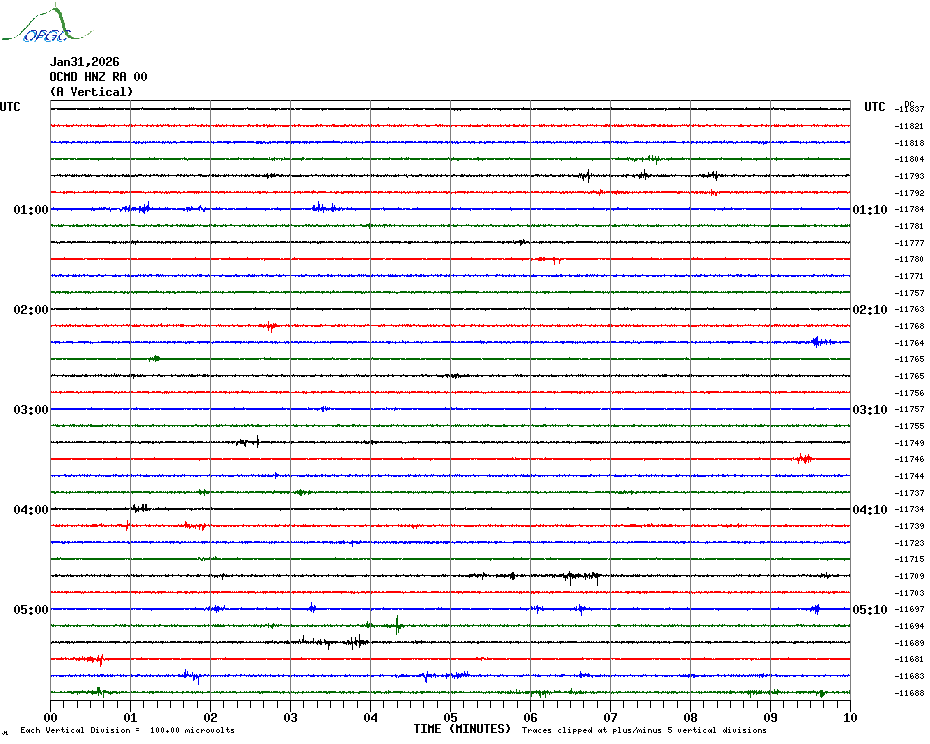Click the 03:10 right-side time label
Screen dimensions: 930x744
869,410
